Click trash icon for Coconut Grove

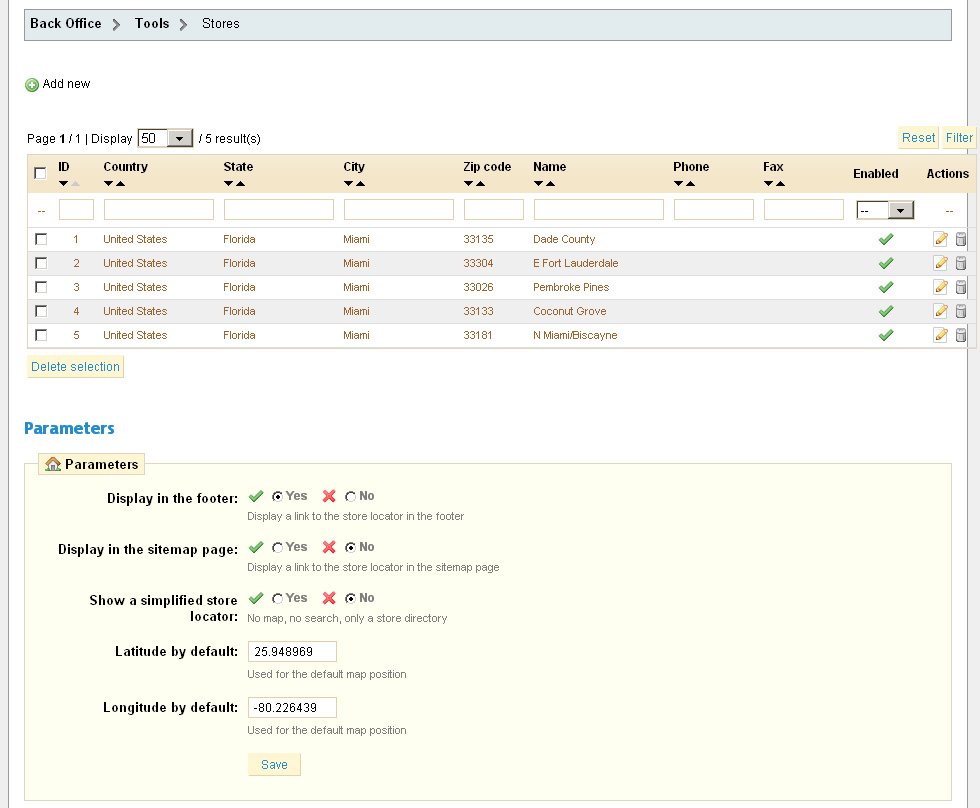pyautogui.click(x=961, y=311)
